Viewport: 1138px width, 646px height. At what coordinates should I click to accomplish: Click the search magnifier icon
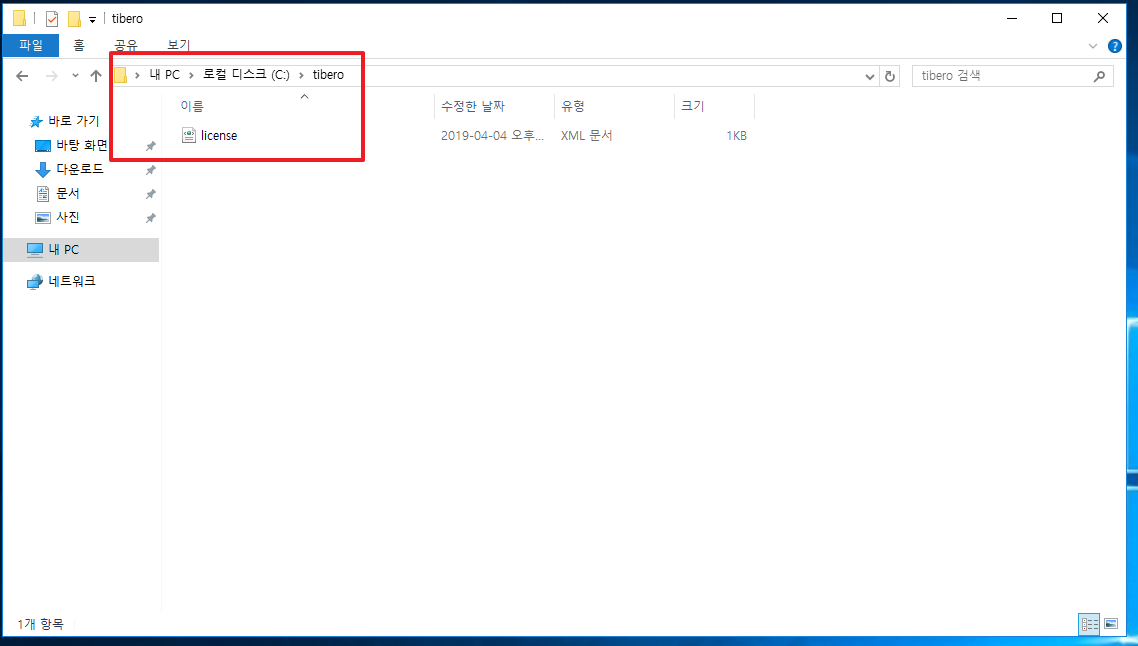coord(1100,75)
